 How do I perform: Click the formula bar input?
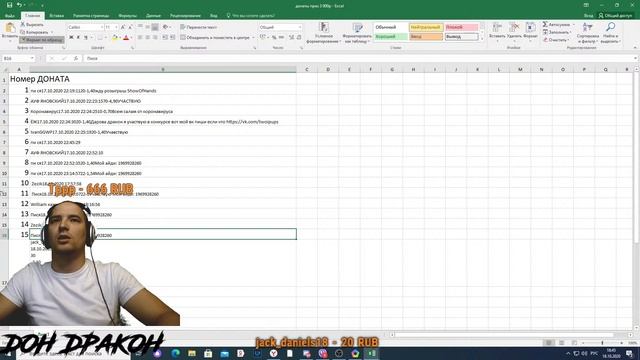pos(359,58)
